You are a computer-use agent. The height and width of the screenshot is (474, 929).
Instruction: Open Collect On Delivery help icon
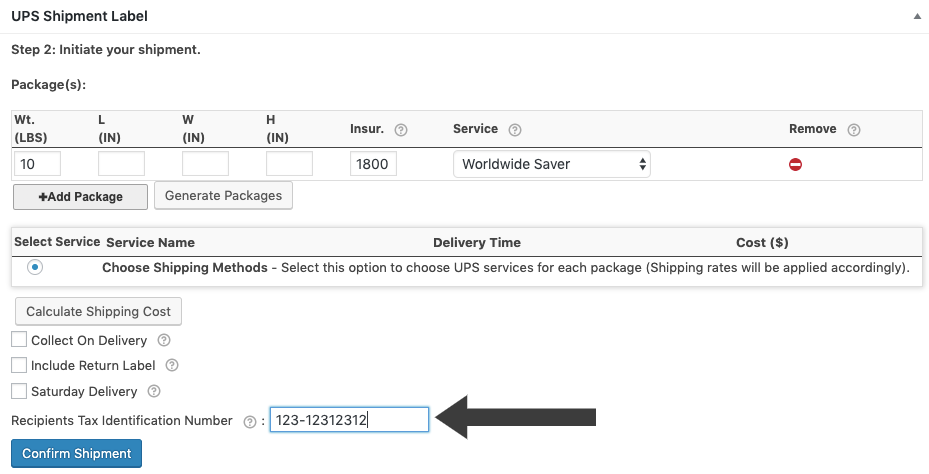(x=164, y=340)
